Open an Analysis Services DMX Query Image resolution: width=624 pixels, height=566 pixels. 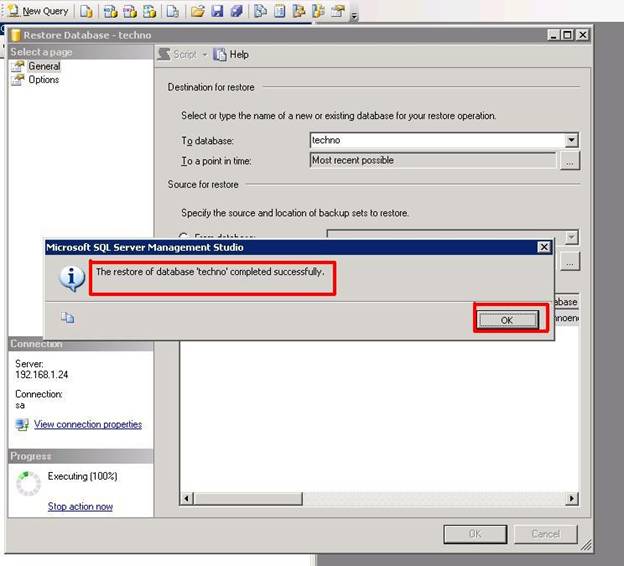130,11
